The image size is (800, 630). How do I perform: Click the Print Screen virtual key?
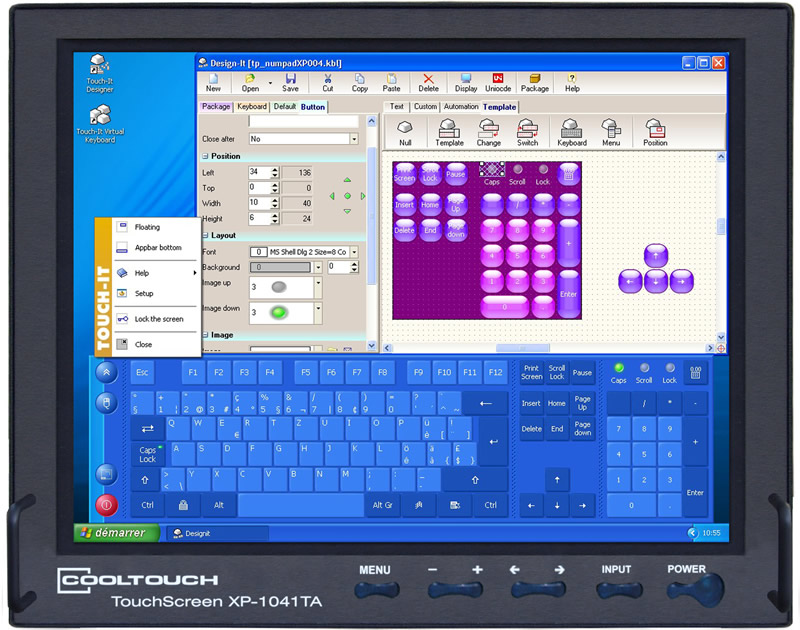click(x=531, y=372)
